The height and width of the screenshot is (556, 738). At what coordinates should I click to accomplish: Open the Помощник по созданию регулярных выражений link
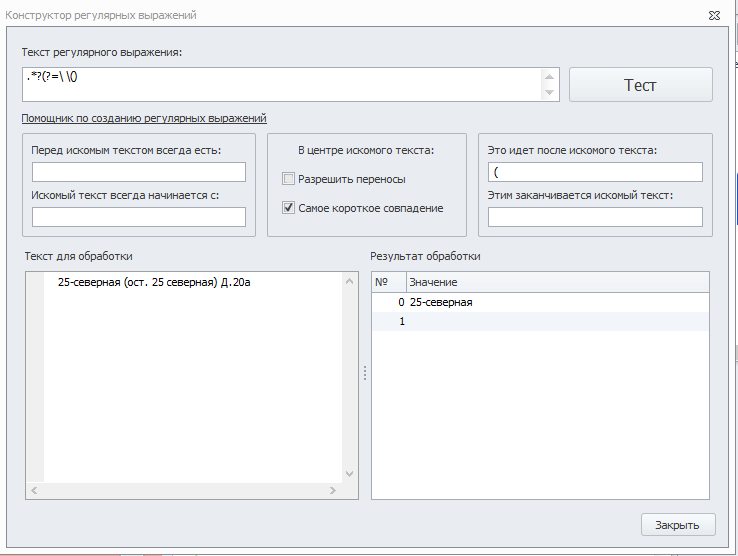(x=144, y=118)
